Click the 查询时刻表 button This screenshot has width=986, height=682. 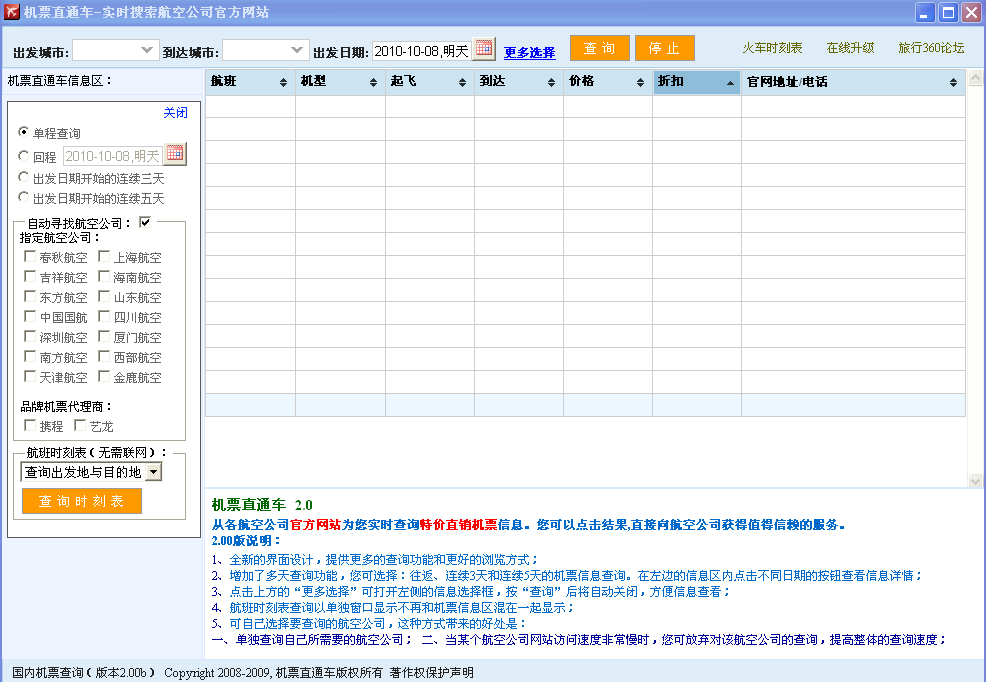click(82, 501)
